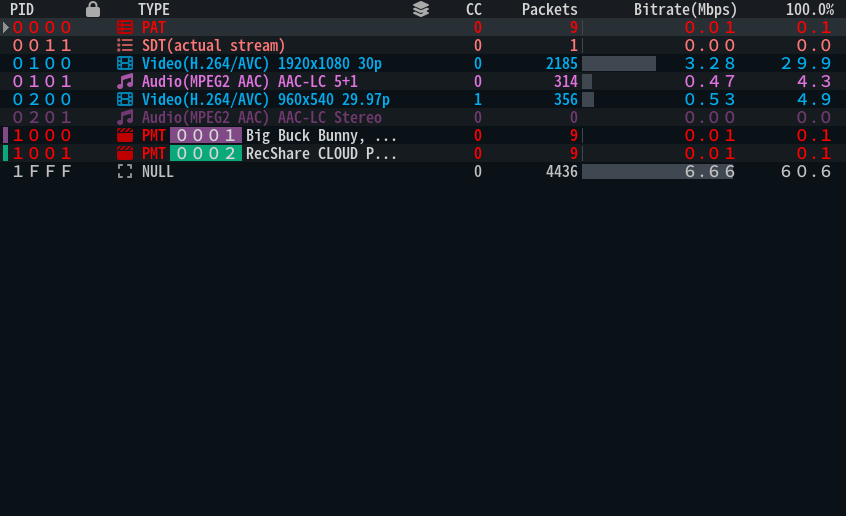Click the SDT list icon
The height and width of the screenshot is (516, 846).
tap(125, 45)
